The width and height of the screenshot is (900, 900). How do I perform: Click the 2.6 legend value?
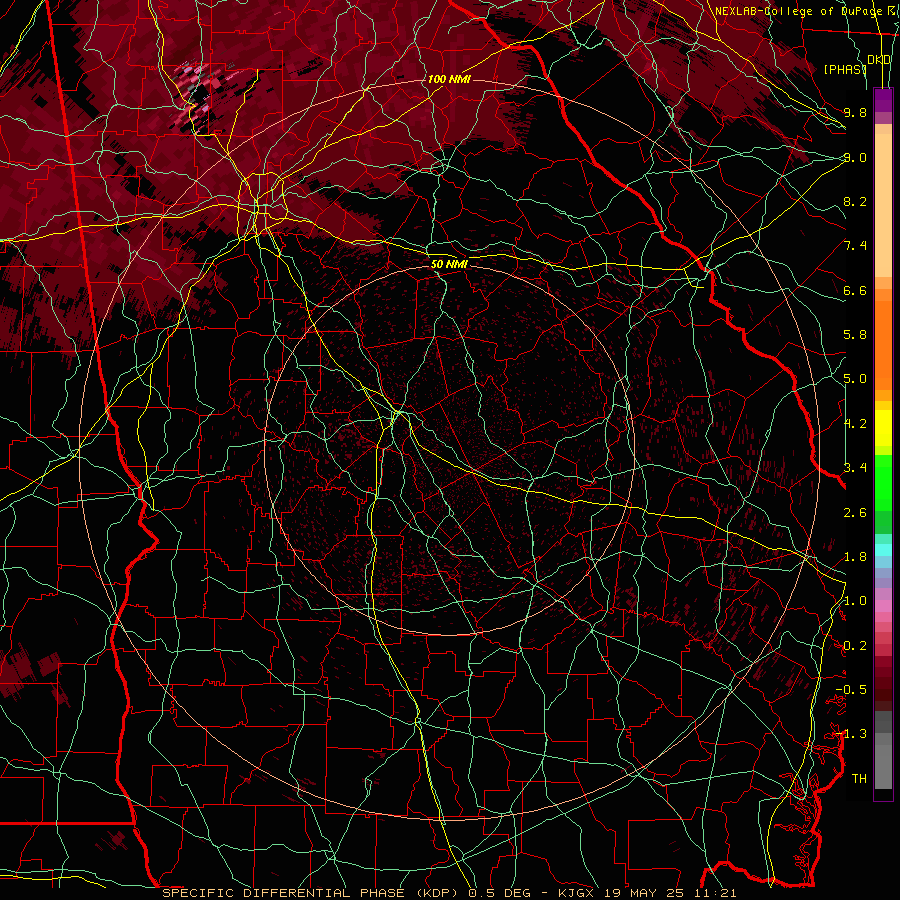click(x=855, y=513)
